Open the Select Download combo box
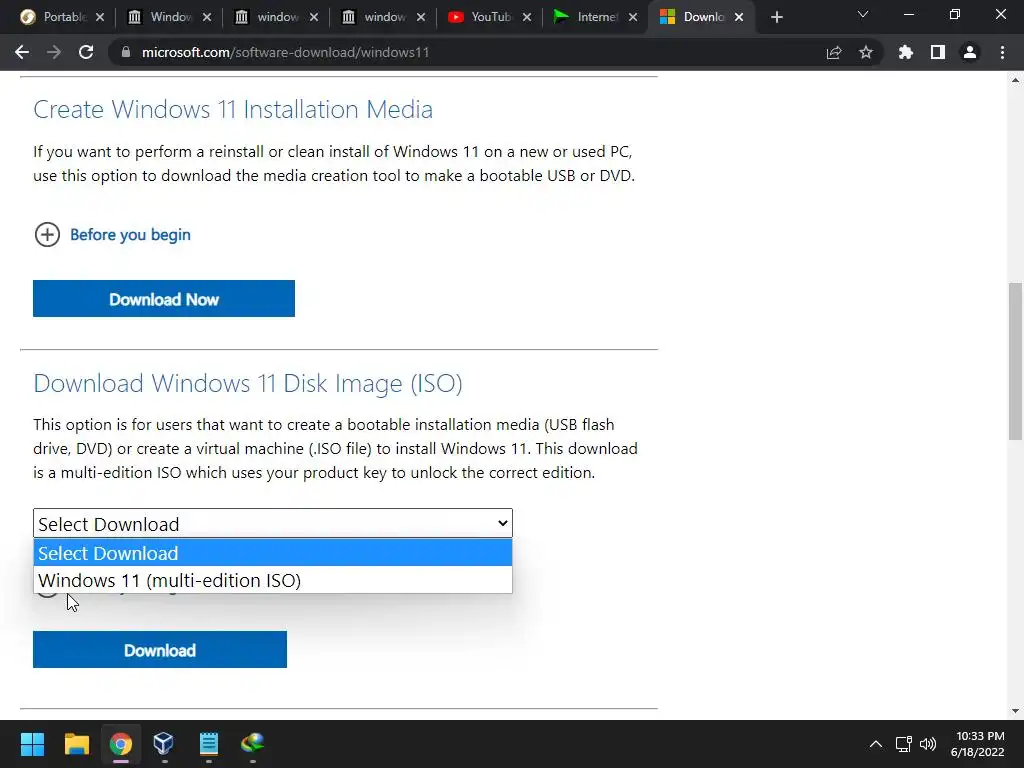1024x768 pixels. coord(273,523)
